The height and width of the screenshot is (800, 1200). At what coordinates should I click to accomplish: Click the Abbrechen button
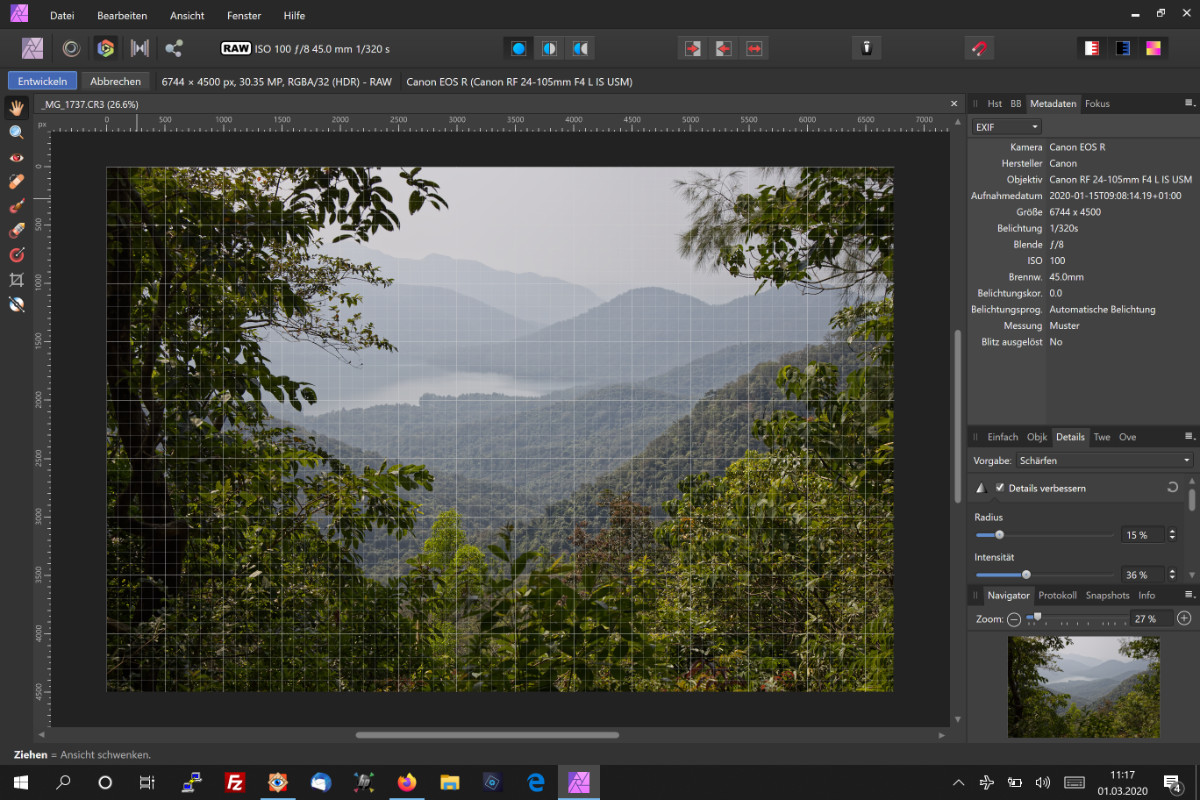pos(115,81)
